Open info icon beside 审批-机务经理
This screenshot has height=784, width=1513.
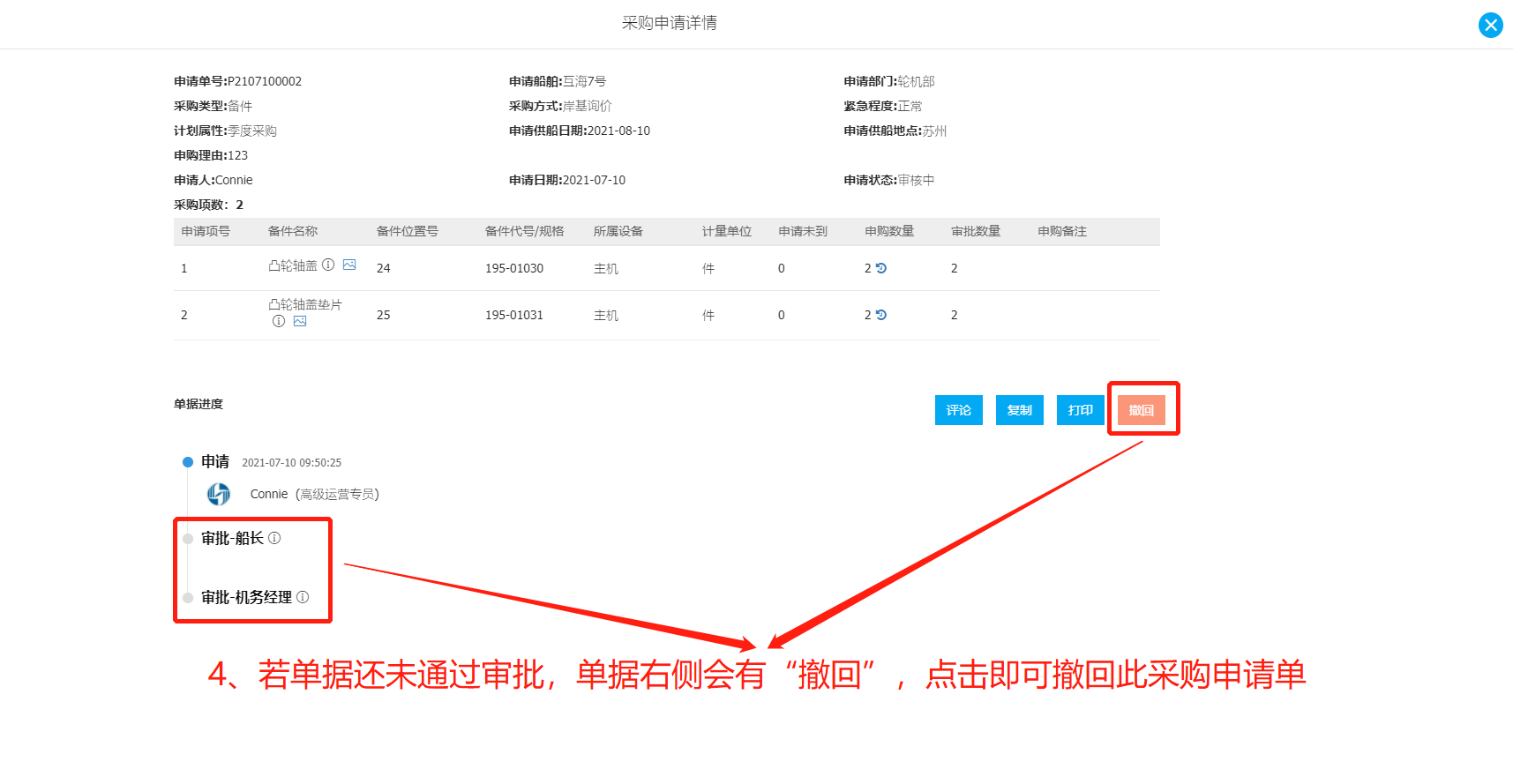303,597
